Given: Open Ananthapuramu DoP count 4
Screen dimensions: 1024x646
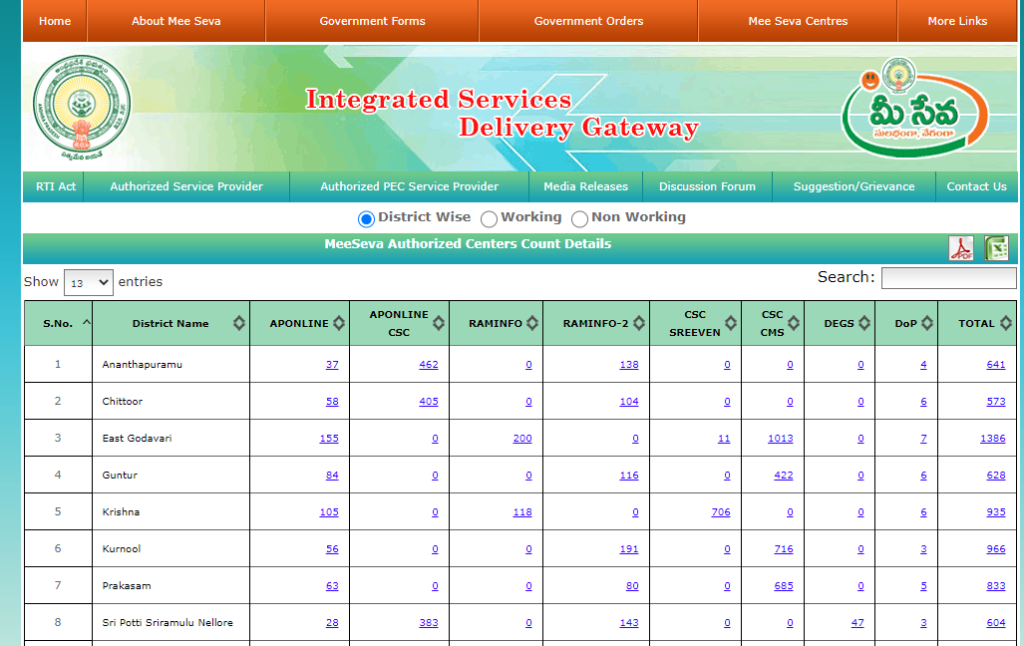Looking at the screenshot, I should (923, 364).
